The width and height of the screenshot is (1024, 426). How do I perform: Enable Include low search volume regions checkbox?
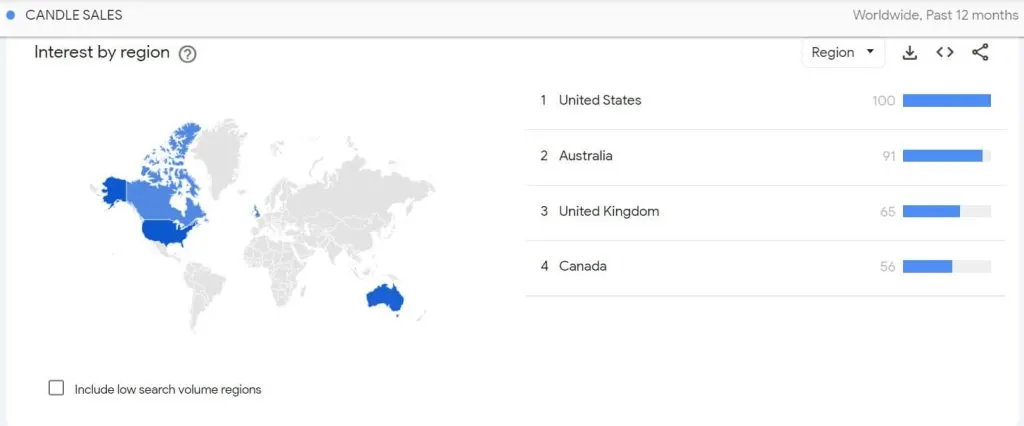[57, 388]
